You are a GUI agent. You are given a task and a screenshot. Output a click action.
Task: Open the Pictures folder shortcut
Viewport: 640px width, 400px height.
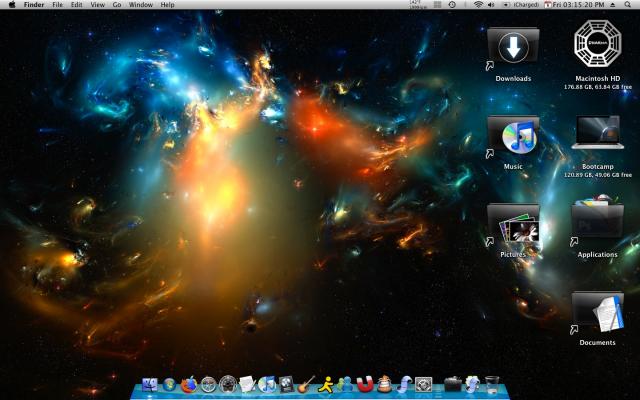tap(513, 223)
